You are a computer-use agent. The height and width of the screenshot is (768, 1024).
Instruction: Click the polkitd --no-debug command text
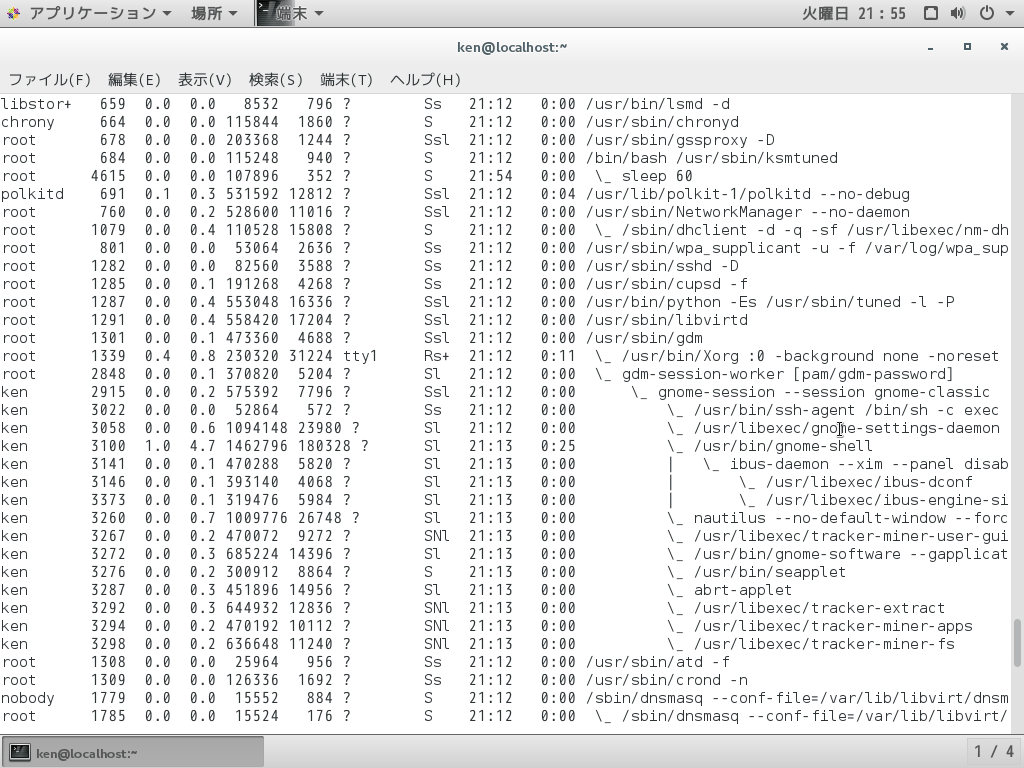pos(748,194)
